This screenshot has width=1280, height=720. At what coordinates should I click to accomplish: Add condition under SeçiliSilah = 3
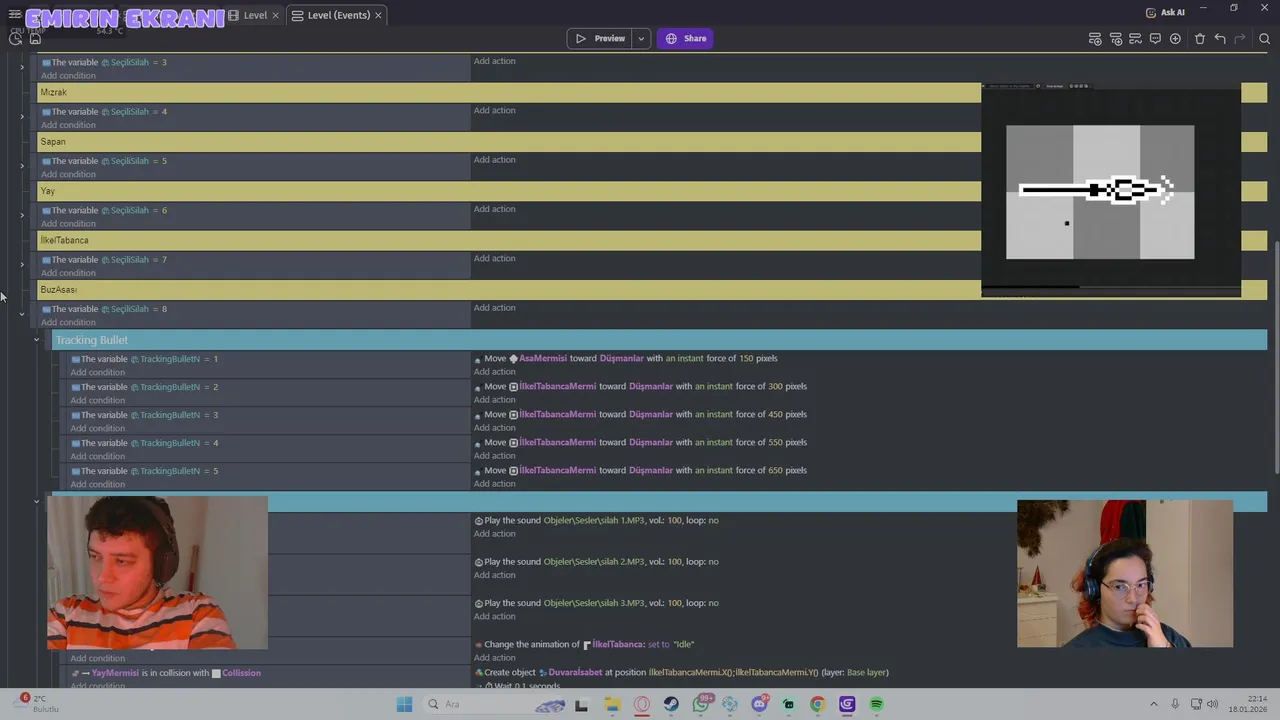pyautogui.click(x=68, y=76)
